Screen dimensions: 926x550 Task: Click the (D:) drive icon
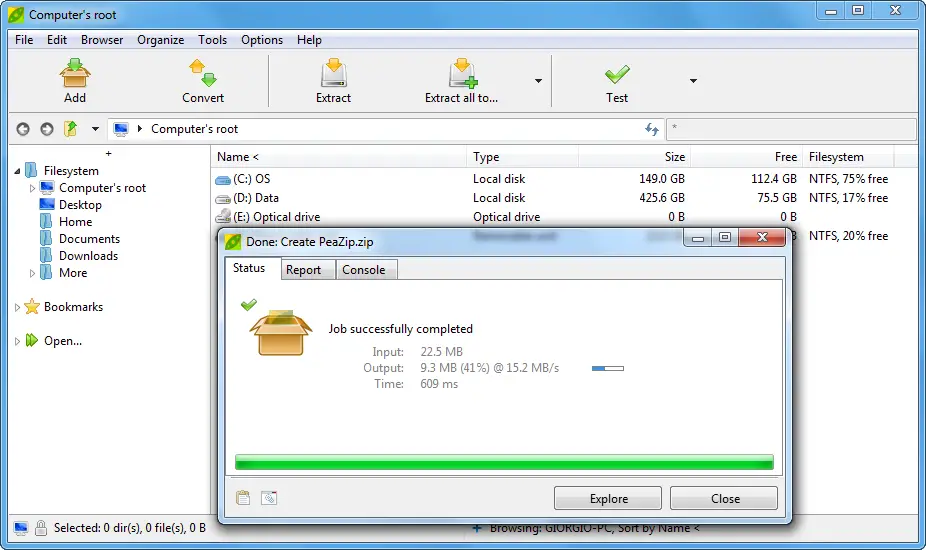point(223,199)
